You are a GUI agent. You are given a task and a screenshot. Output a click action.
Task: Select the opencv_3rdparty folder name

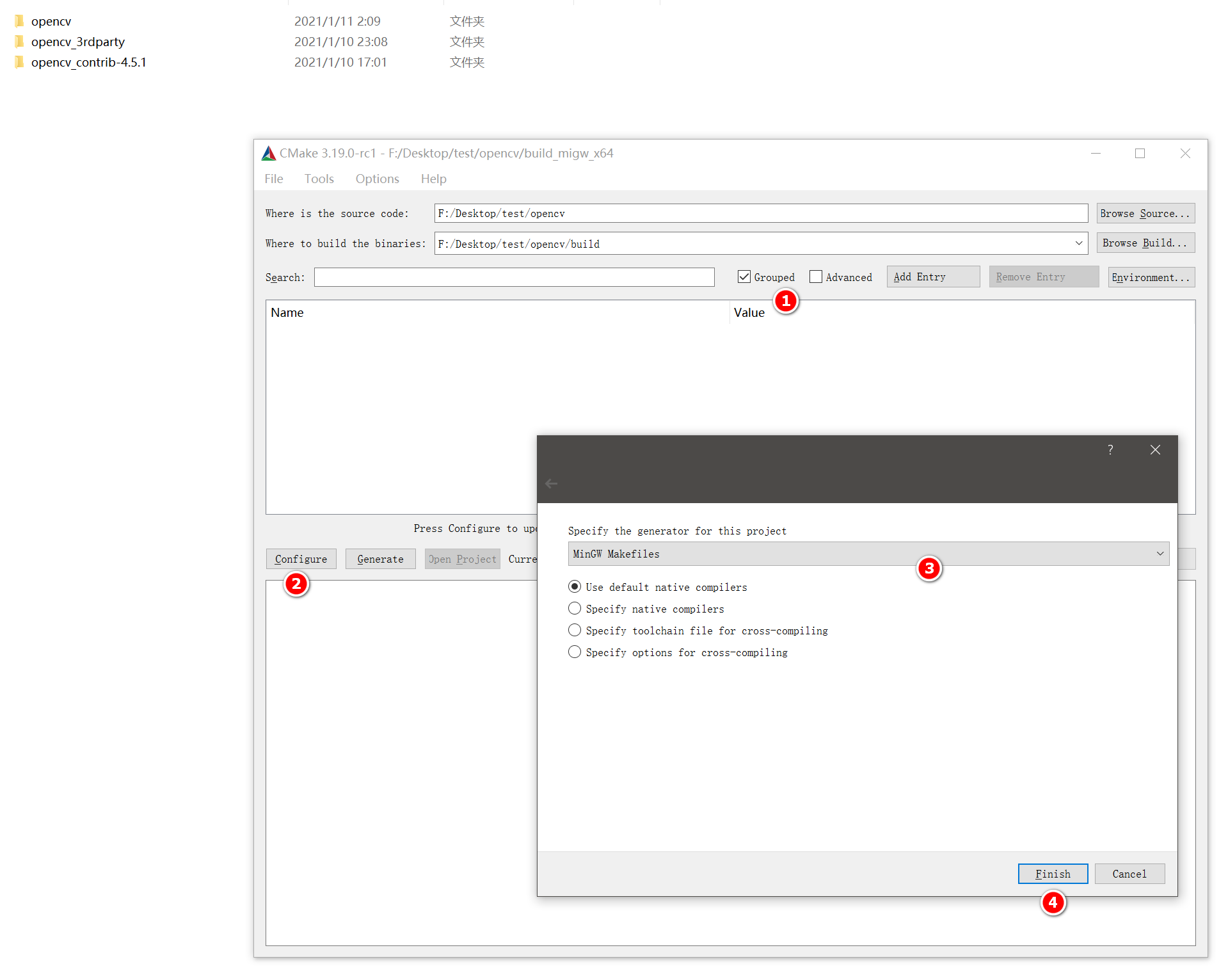[78, 42]
